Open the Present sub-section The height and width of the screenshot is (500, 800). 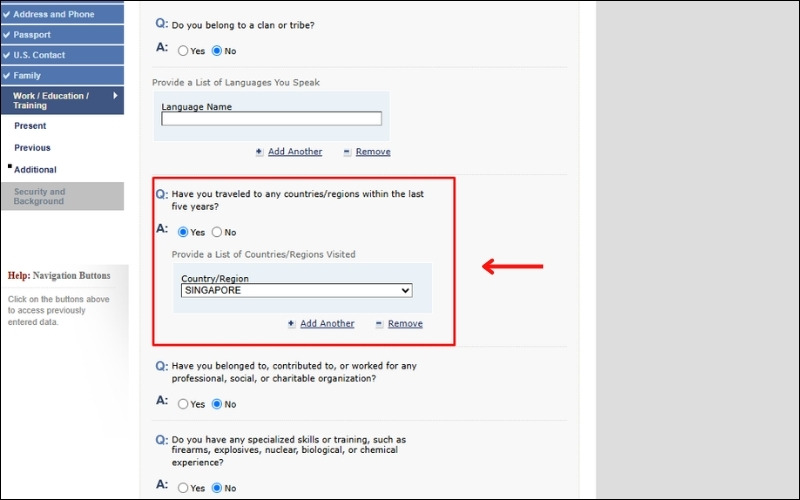[30, 126]
